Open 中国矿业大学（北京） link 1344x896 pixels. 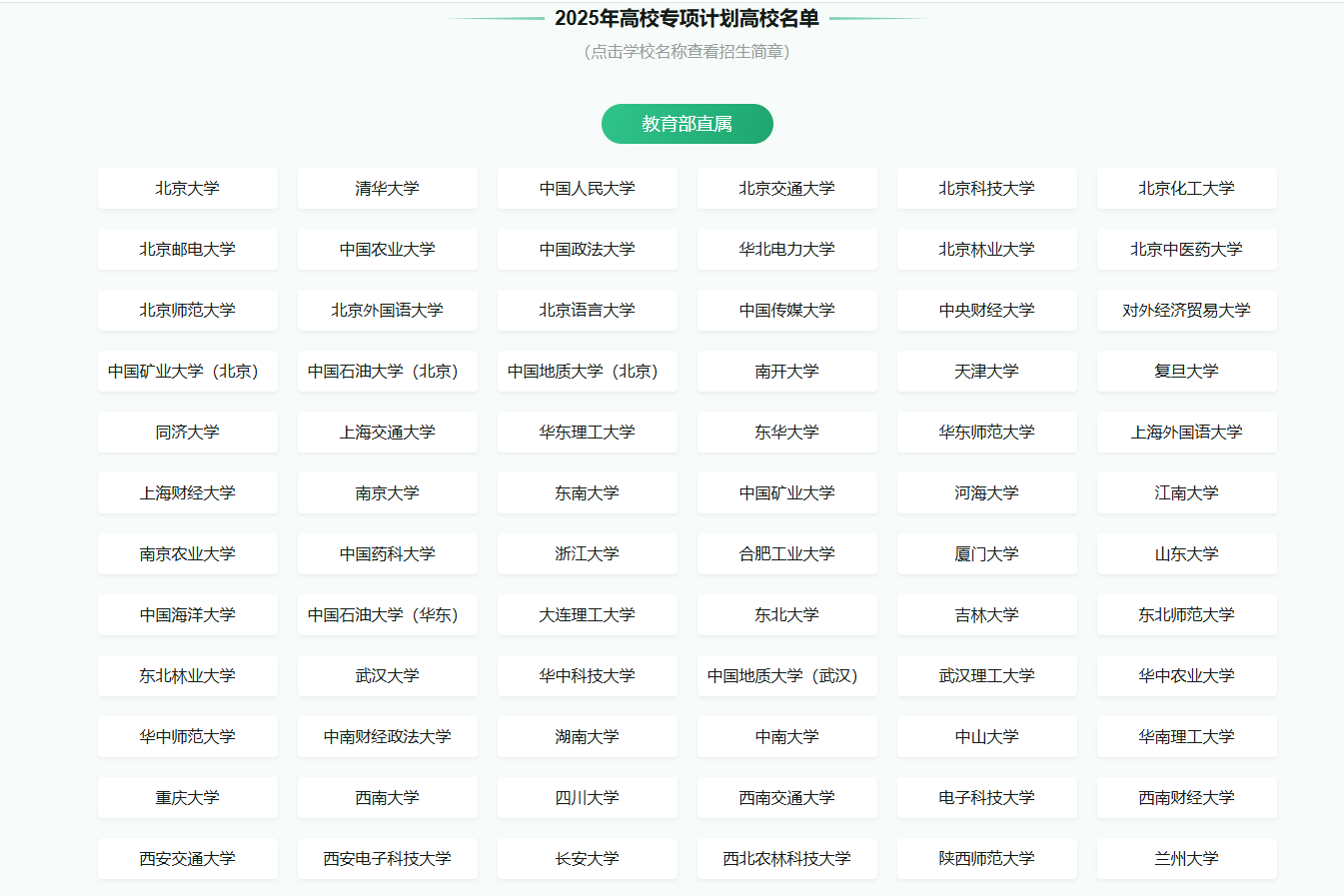click(x=187, y=372)
